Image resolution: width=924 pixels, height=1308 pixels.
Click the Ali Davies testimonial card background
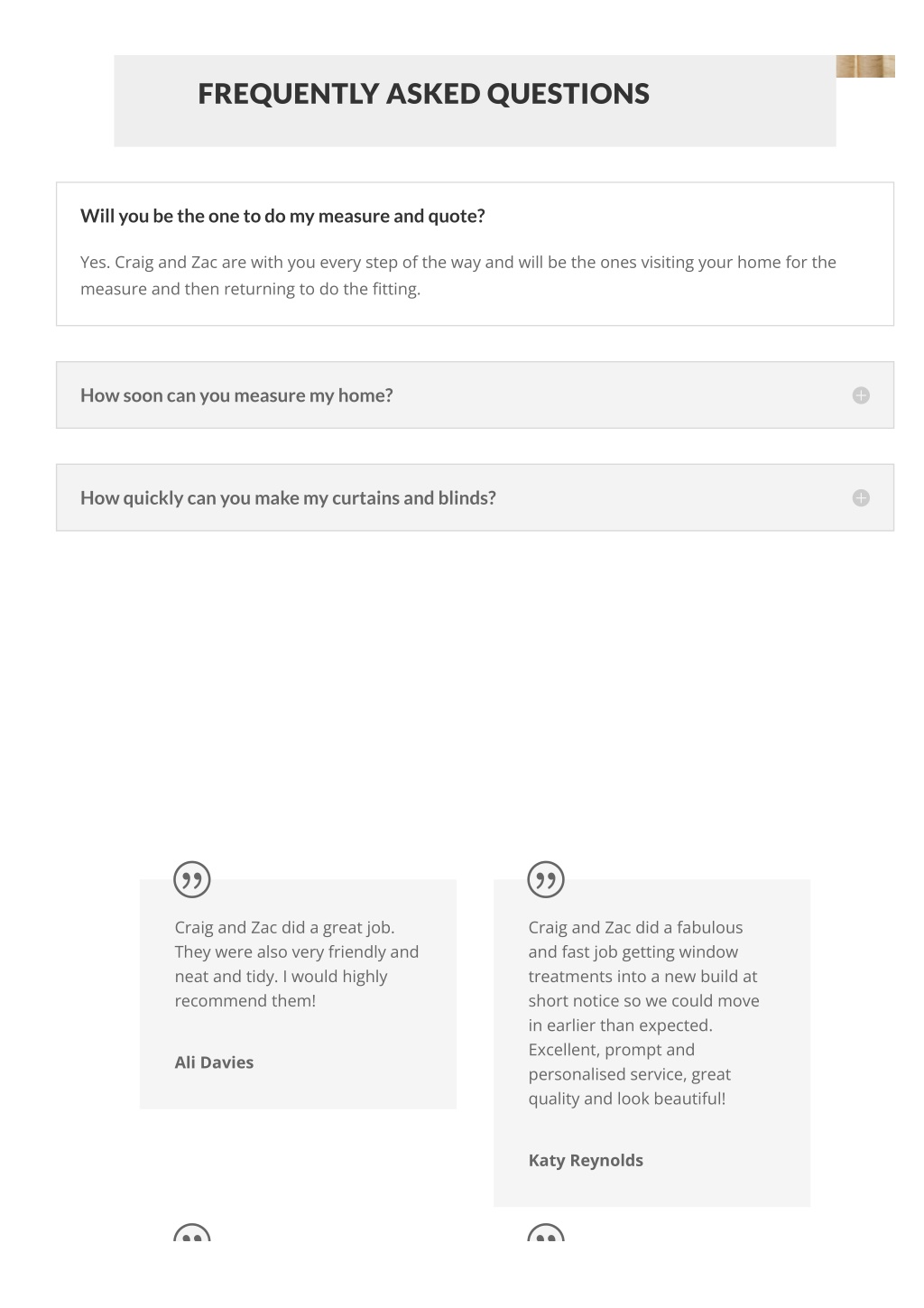(298, 994)
